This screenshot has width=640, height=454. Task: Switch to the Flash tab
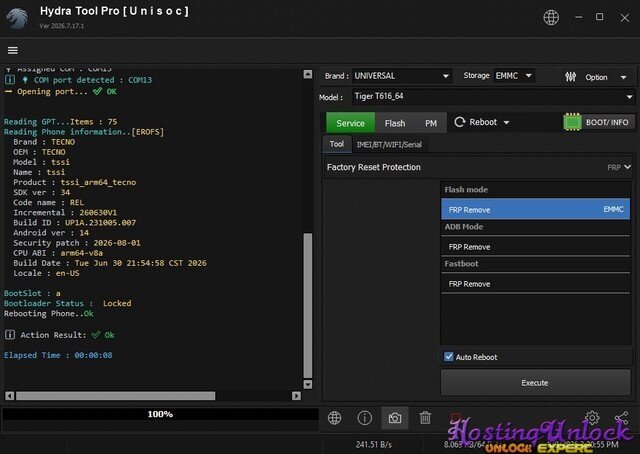(395, 123)
